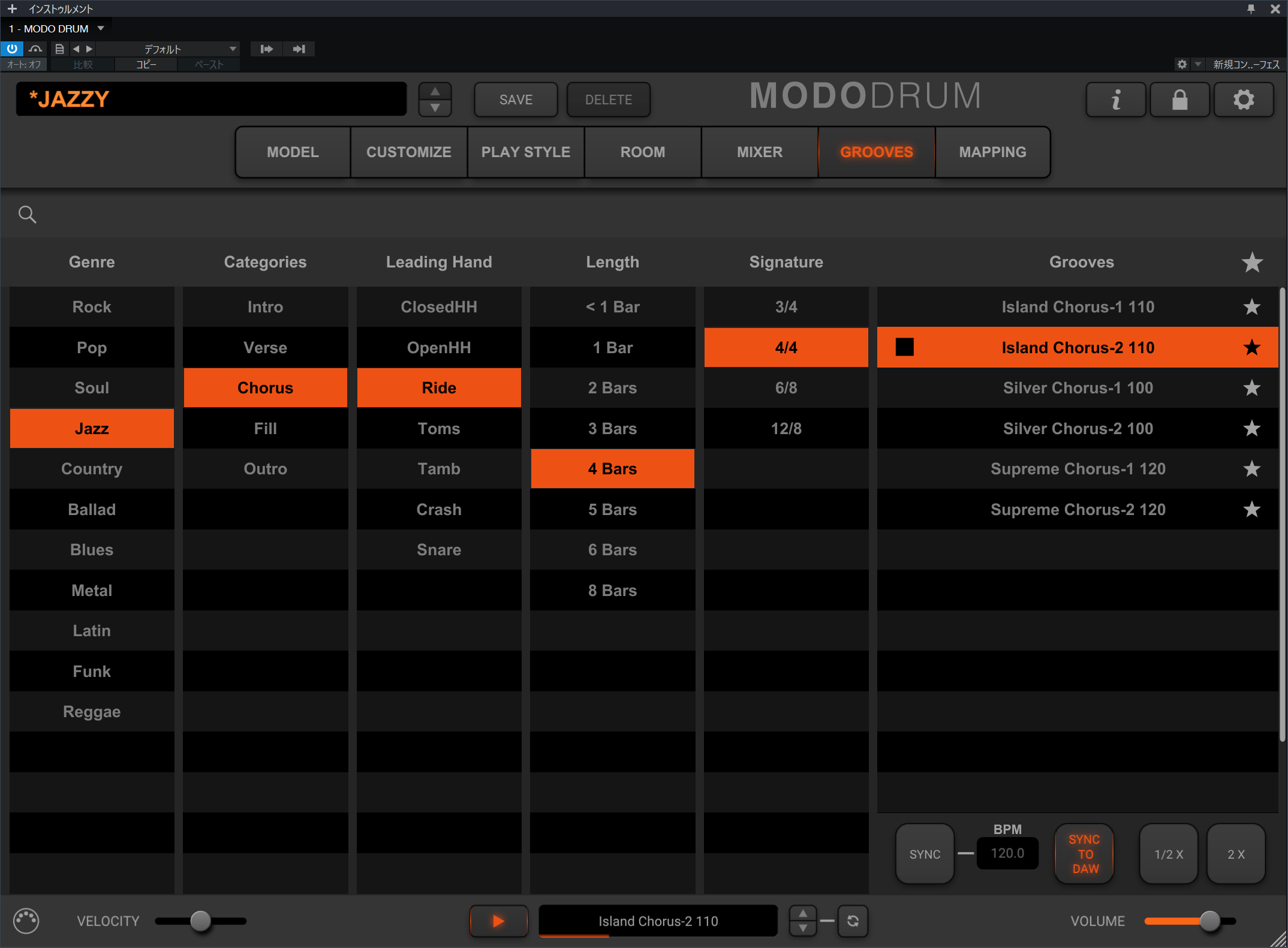This screenshot has width=1288, height=948.
Task: Open the info panel icon
Action: [x=1116, y=100]
